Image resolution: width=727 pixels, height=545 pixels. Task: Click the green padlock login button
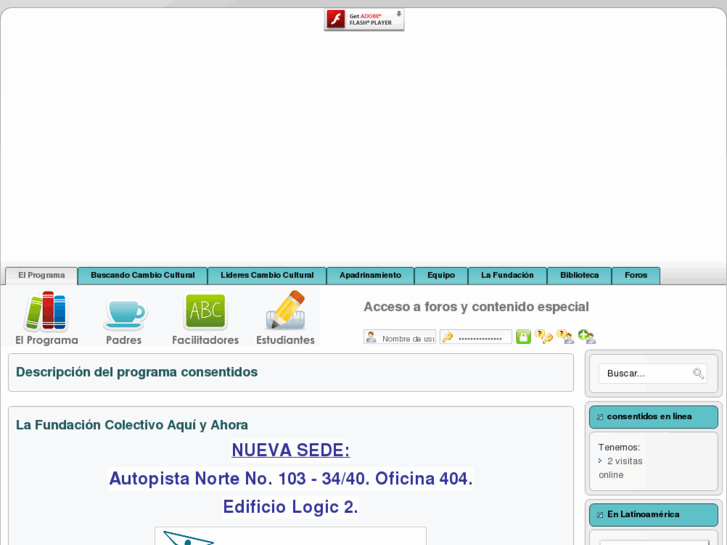523,337
